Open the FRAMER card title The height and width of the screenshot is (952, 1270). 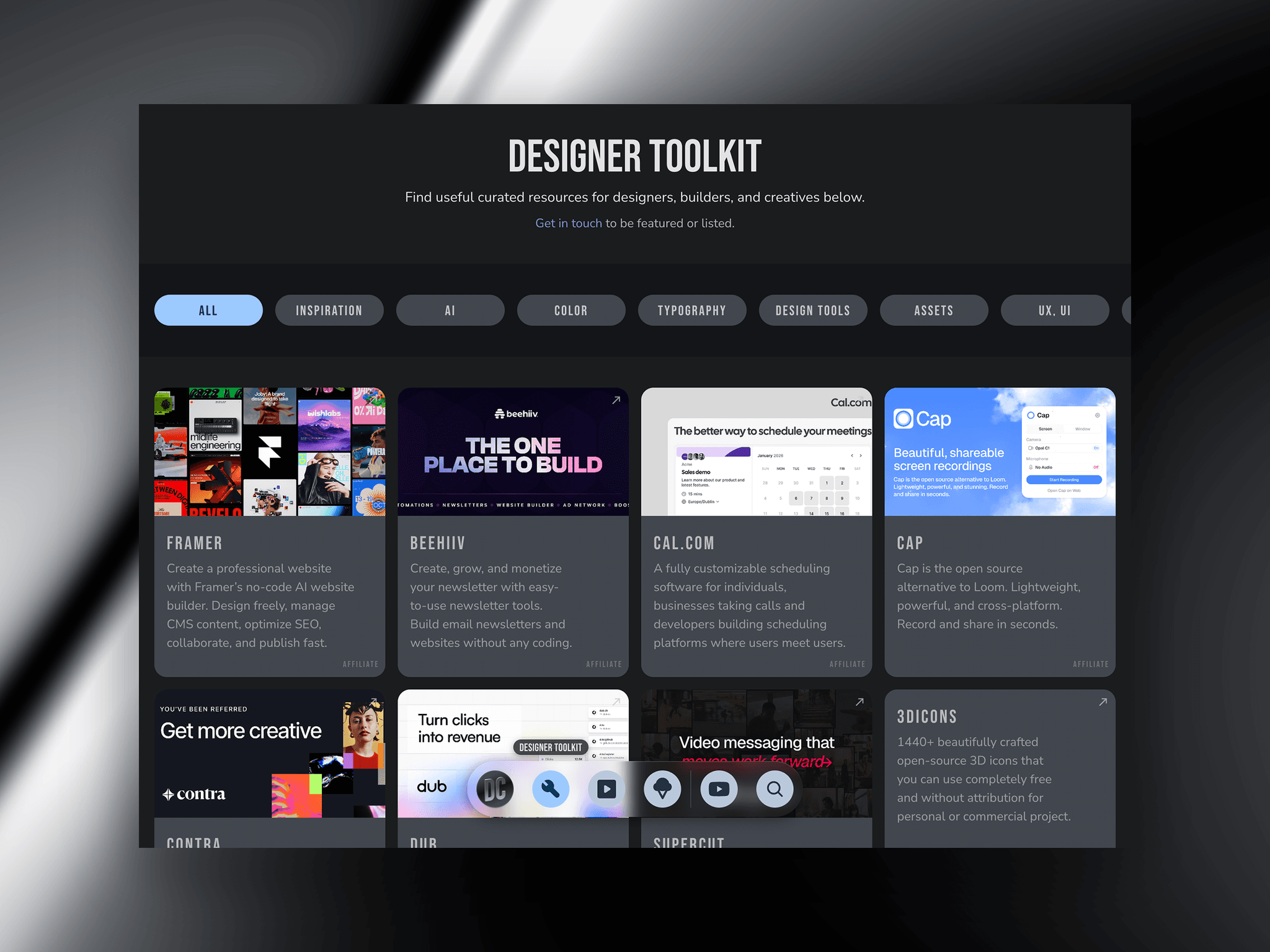[x=194, y=544]
